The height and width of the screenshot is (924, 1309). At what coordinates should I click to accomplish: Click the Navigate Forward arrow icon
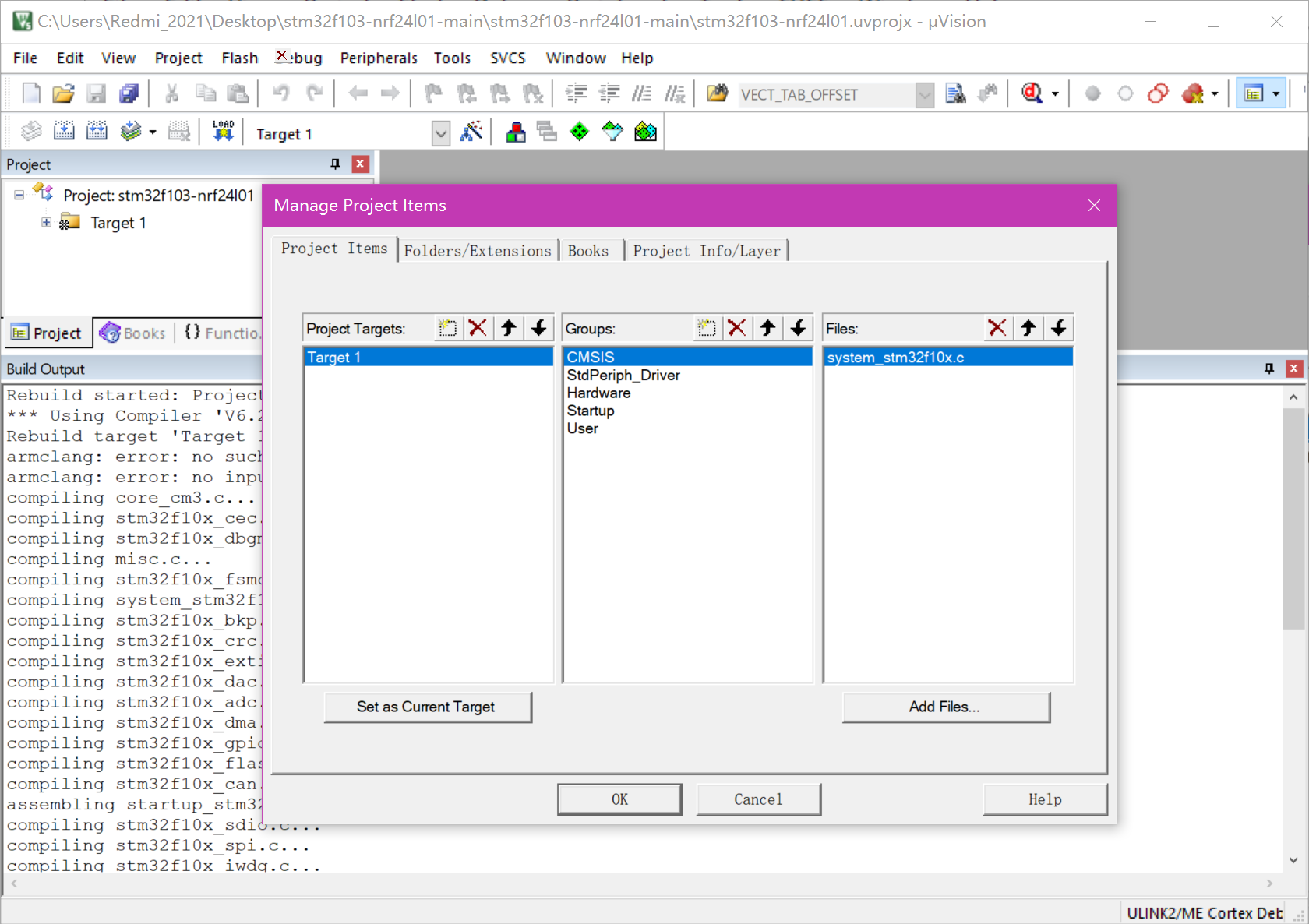tap(390, 93)
